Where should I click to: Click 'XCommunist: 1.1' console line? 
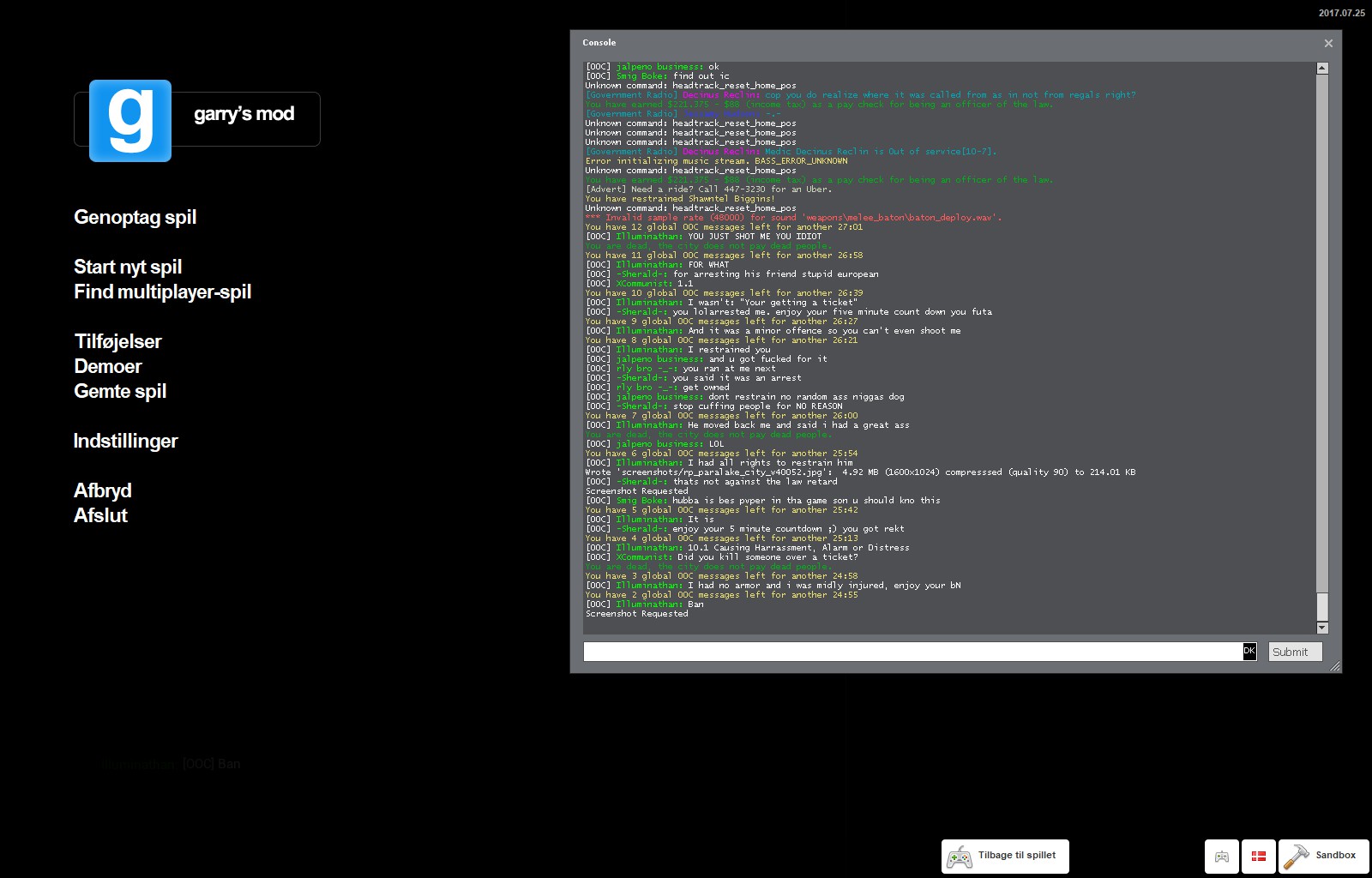pyautogui.click(x=639, y=284)
